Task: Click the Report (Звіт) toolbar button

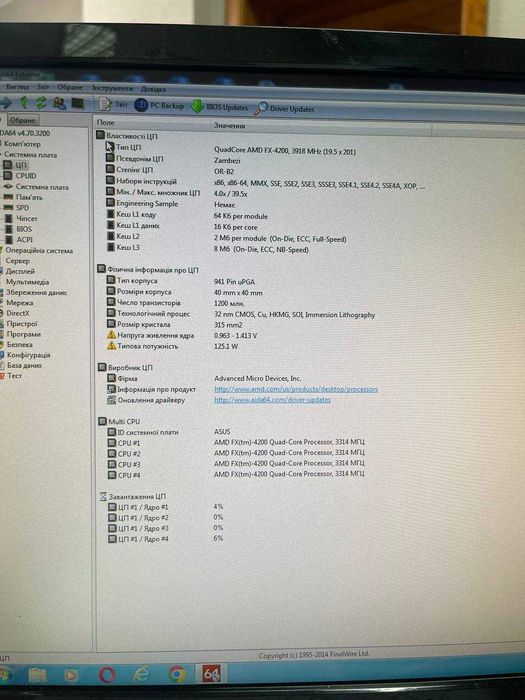Action: coord(113,105)
